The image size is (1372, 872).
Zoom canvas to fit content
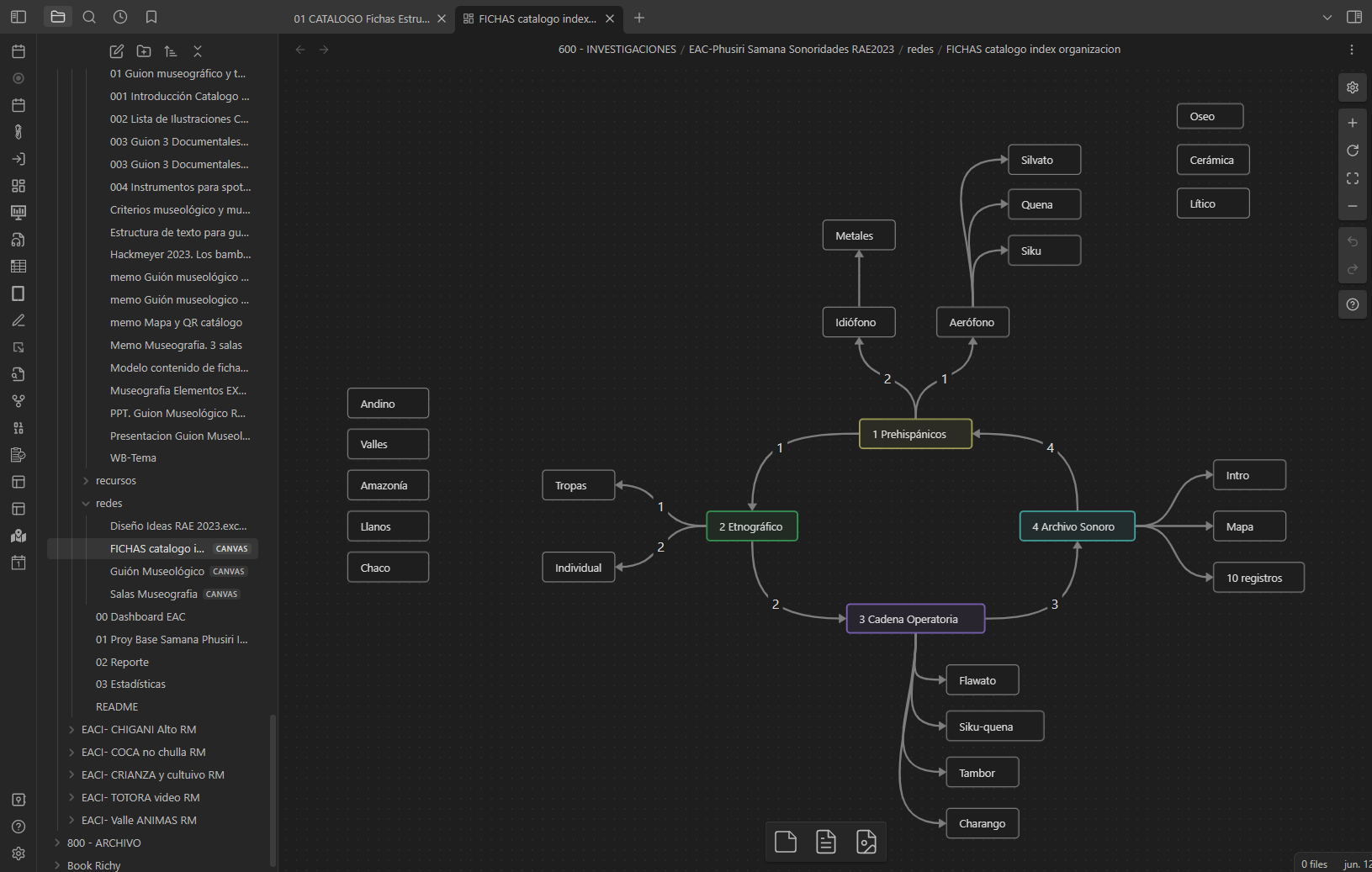pos(1353,178)
